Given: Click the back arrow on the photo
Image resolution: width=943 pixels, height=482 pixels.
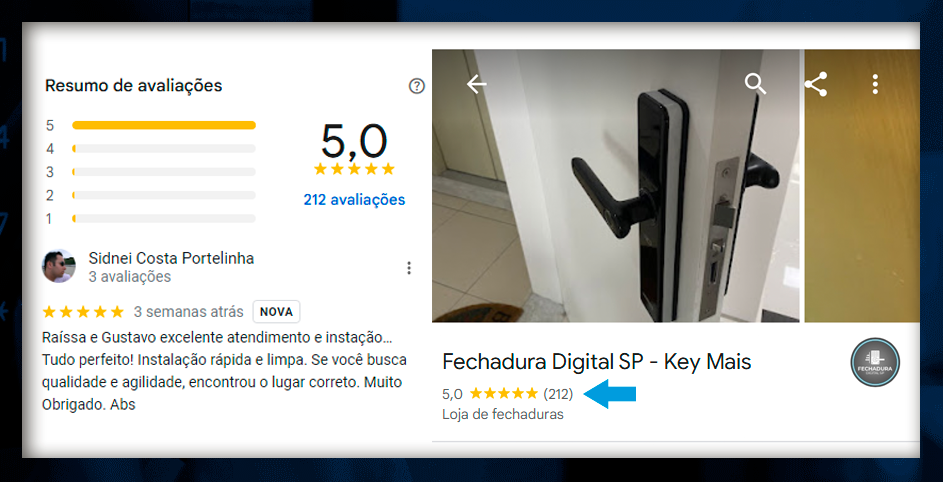Looking at the screenshot, I should point(476,84).
